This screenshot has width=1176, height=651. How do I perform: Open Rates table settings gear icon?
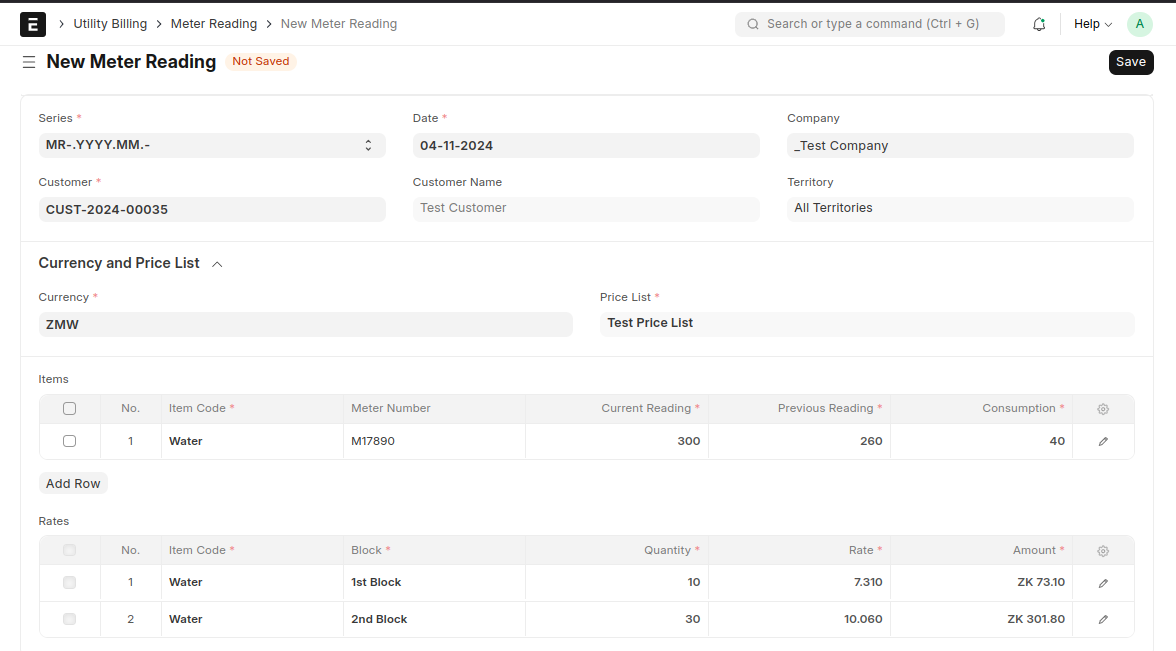[x=1102, y=551]
